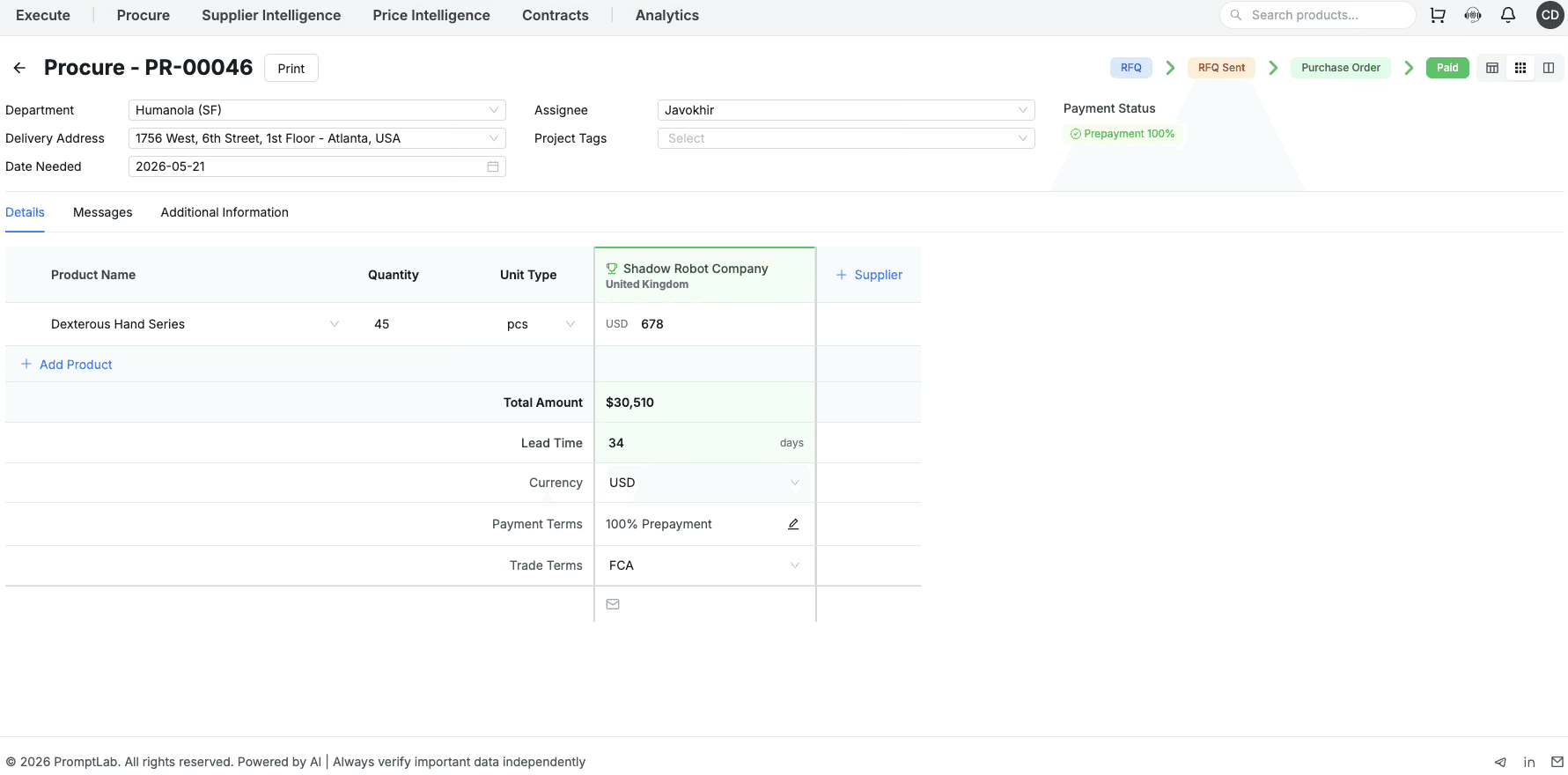Click the support headset icon
The height and width of the screenshot is (775, 1568).
click(x=1473, y=15)
